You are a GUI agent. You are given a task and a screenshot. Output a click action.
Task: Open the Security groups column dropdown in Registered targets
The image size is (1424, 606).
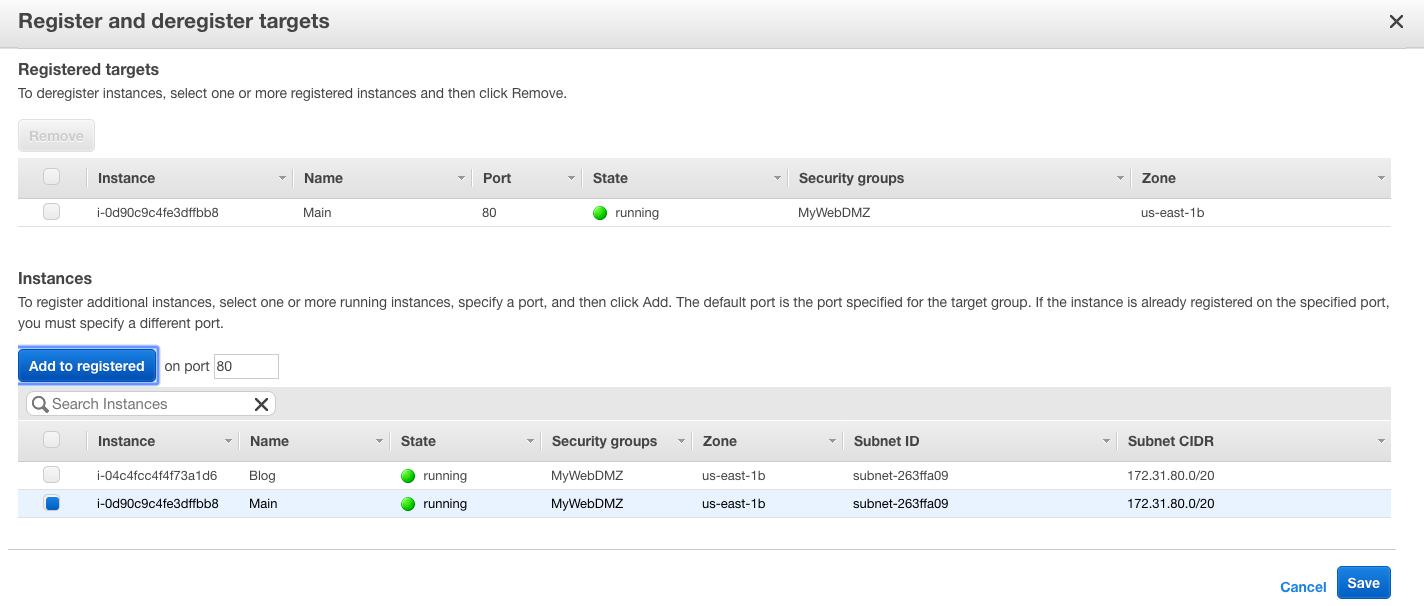click(x=1120, y=179)
